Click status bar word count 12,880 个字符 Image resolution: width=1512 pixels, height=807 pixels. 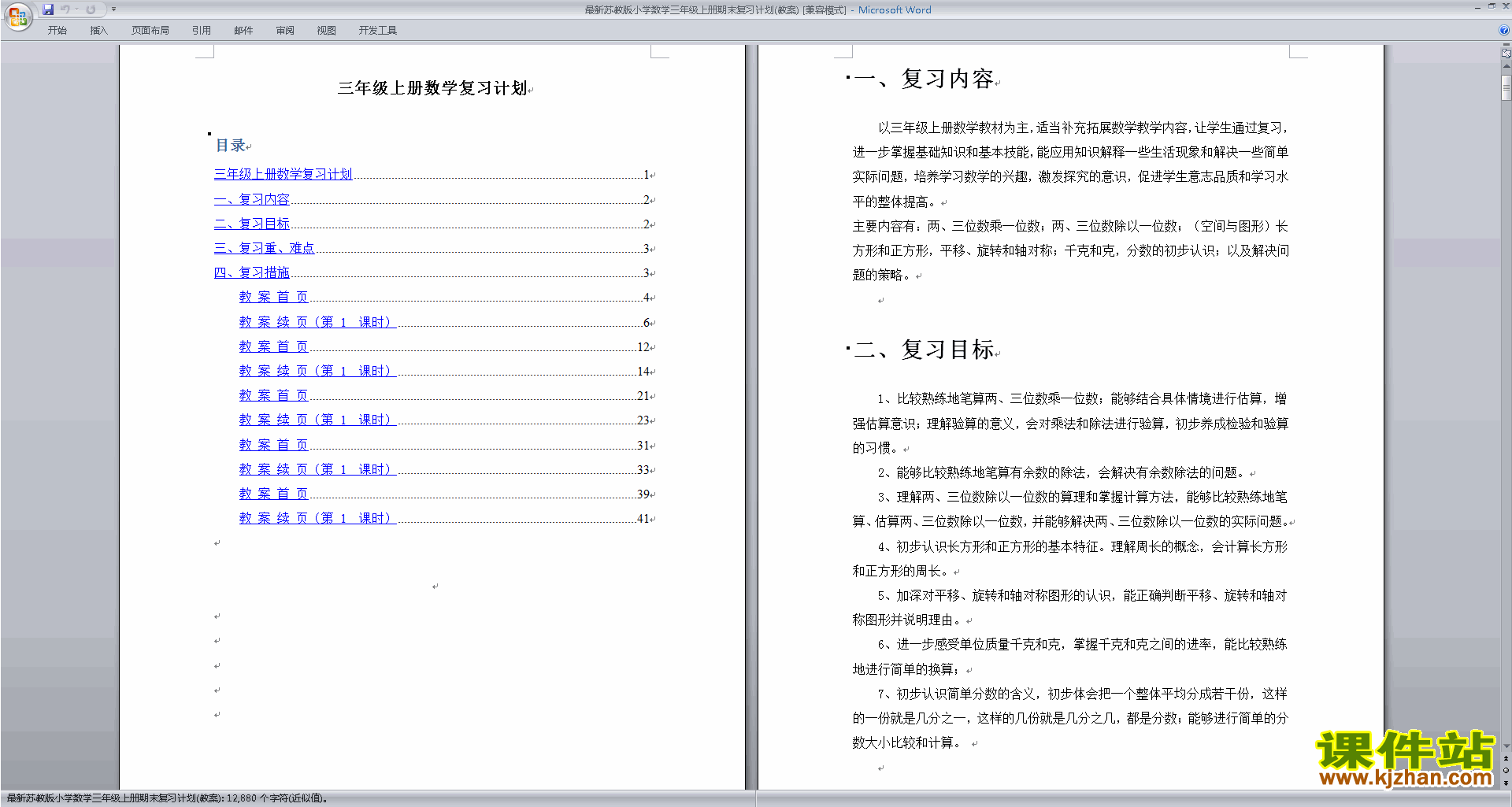[276, 798]
